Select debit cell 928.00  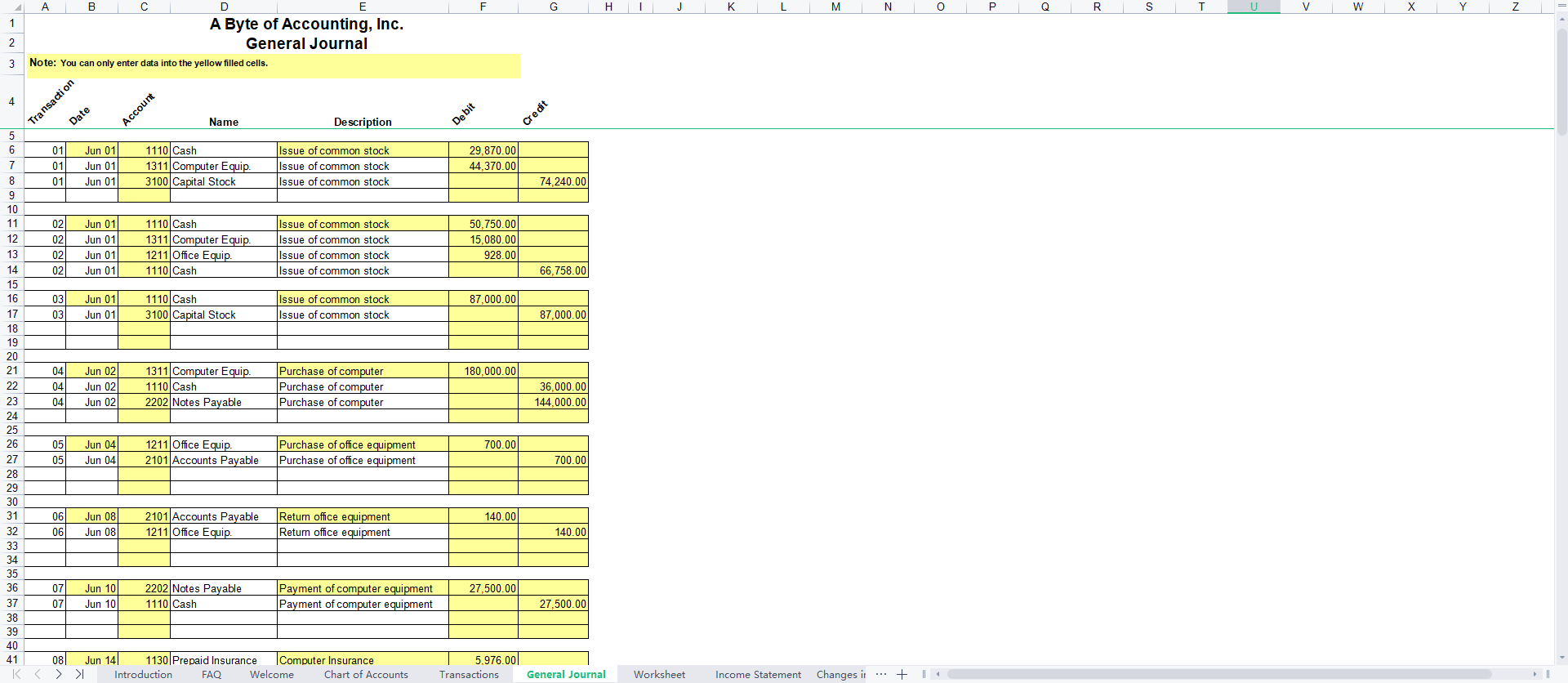point(483,255)
